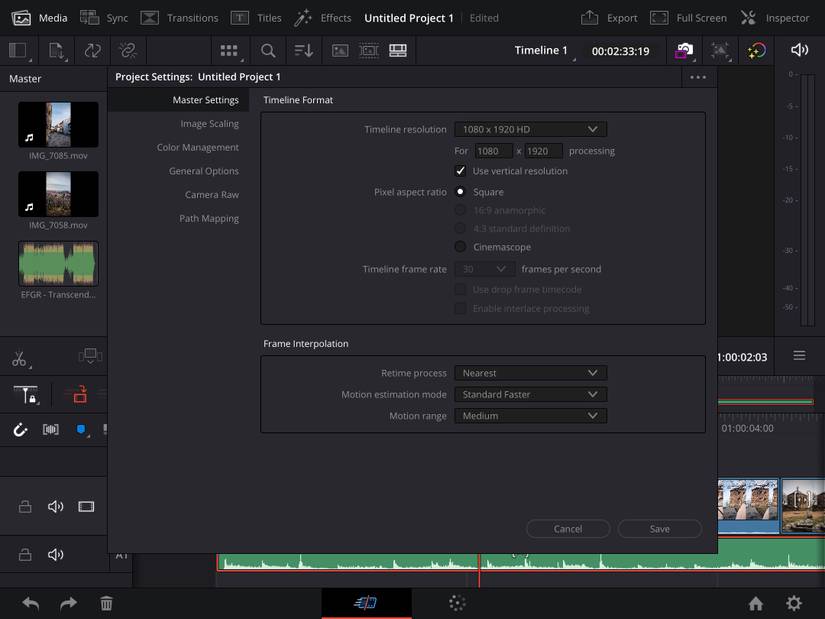Open the Motion estimation mode dropdown

coord(530,394)
